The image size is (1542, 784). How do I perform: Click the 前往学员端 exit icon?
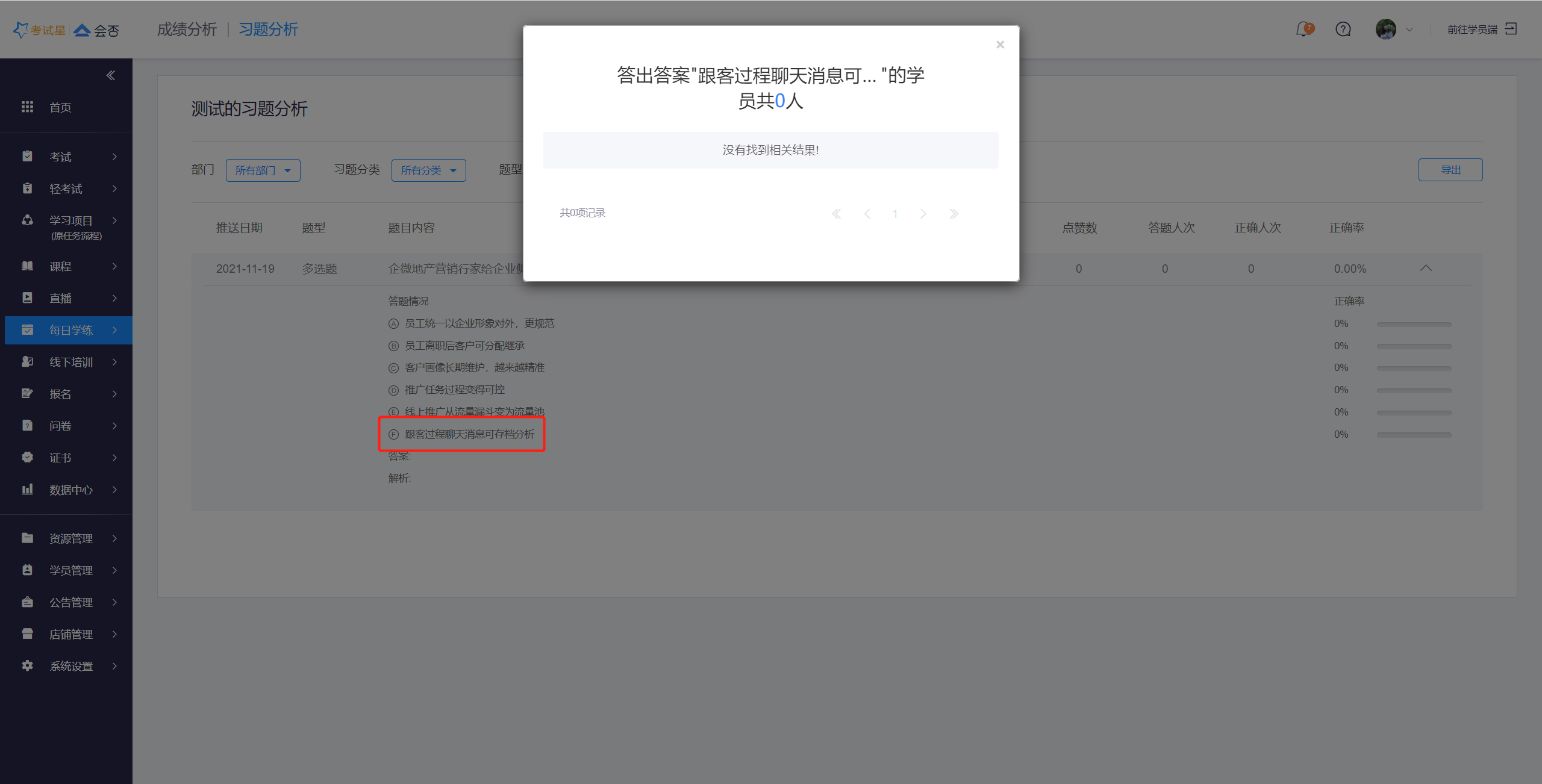pyautogui.click(x=1511, y=29)
